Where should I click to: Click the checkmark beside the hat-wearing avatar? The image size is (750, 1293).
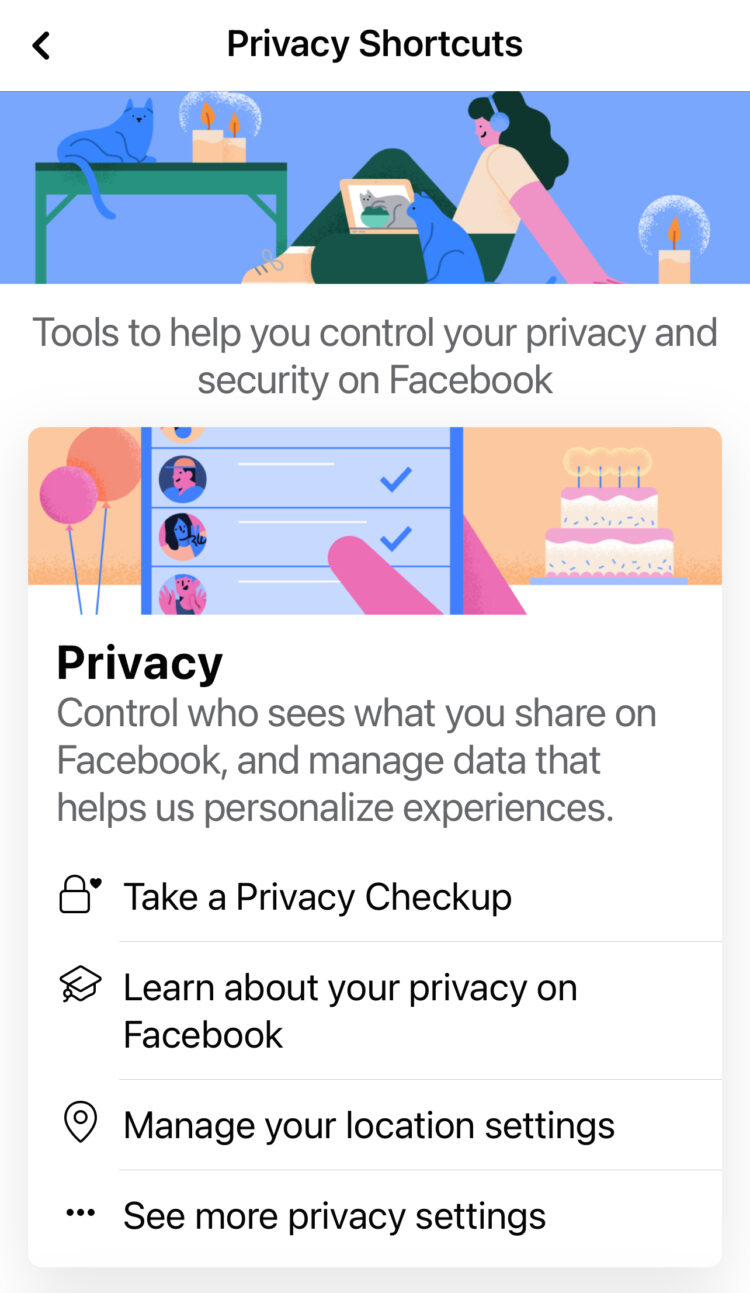[396, 481]
